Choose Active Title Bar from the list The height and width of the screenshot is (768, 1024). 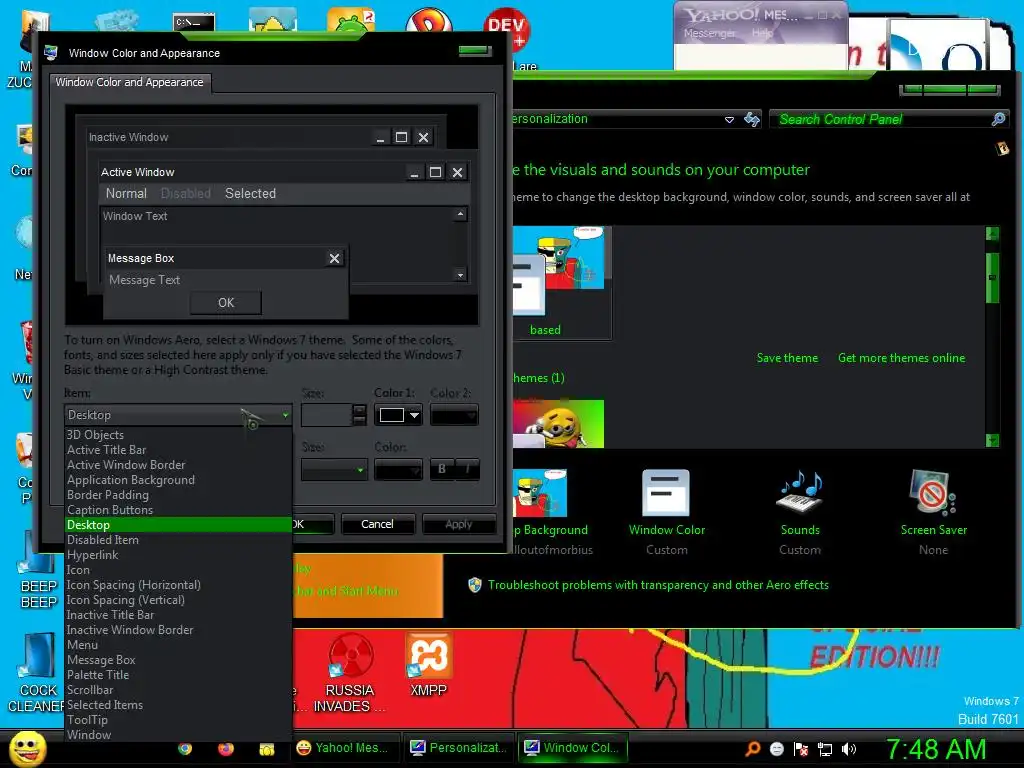(x=178, y=450)
